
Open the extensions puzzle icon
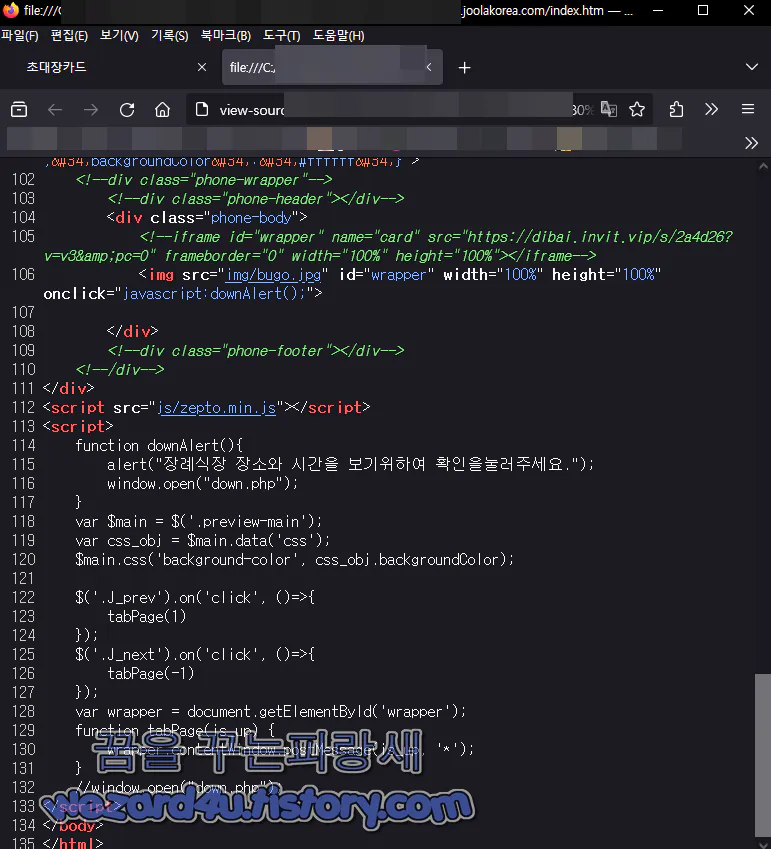tap(676, 110)
